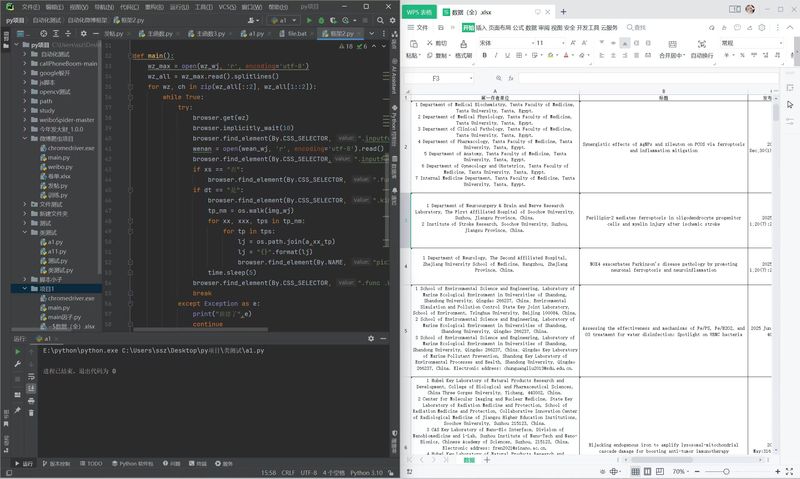This screenshot has width=800, height=479.
Task: Show the hidden editor tabs dropdown chevron in PyCharm
Action: [371, 34]
